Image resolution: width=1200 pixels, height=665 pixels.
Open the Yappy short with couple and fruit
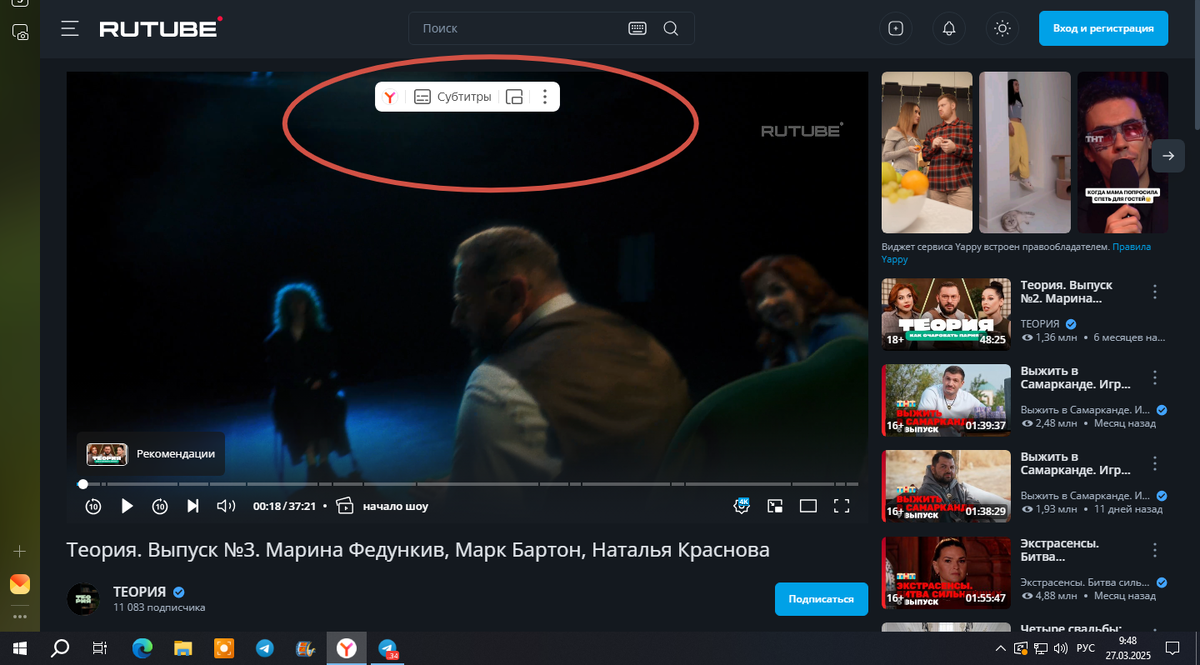[x=926, y=152]
